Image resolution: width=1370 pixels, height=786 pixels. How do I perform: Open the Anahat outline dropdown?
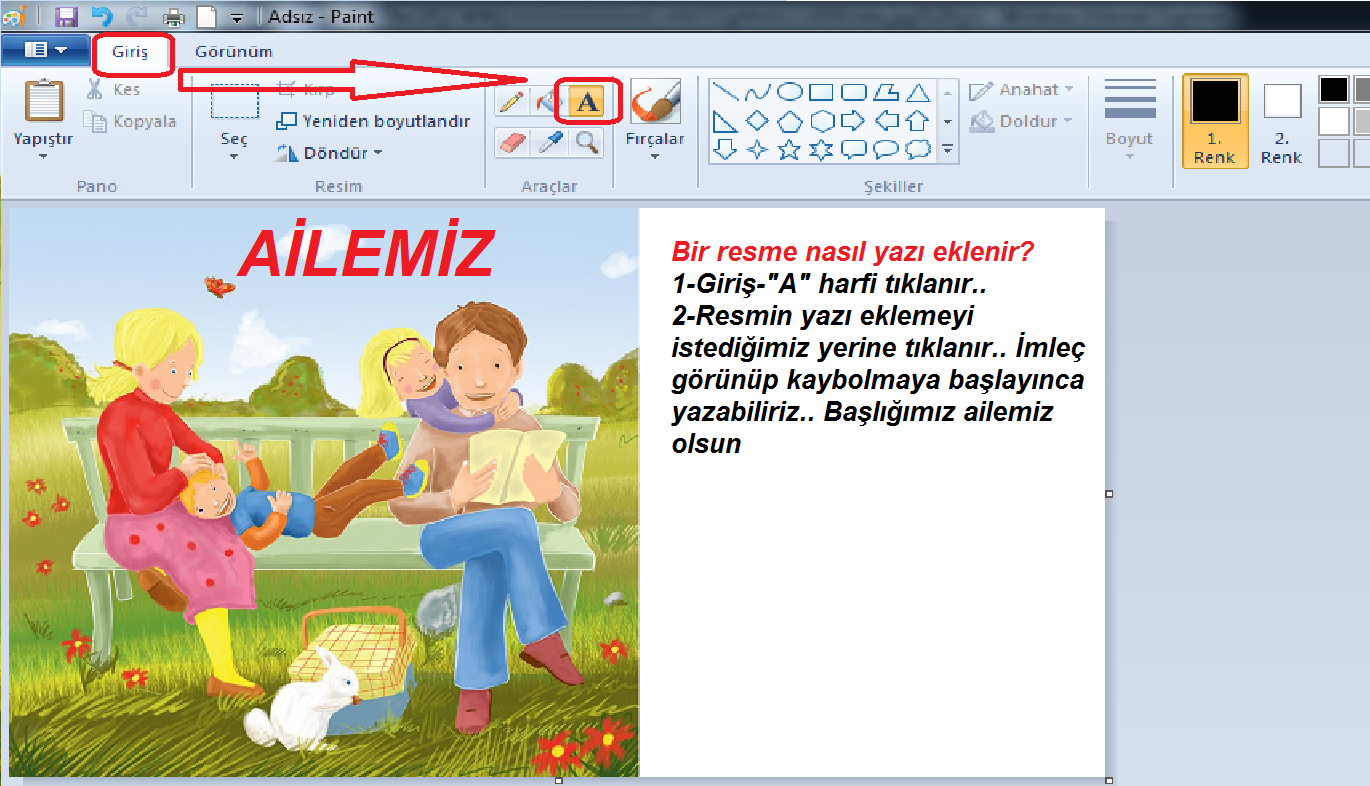tap(1021, 89)
